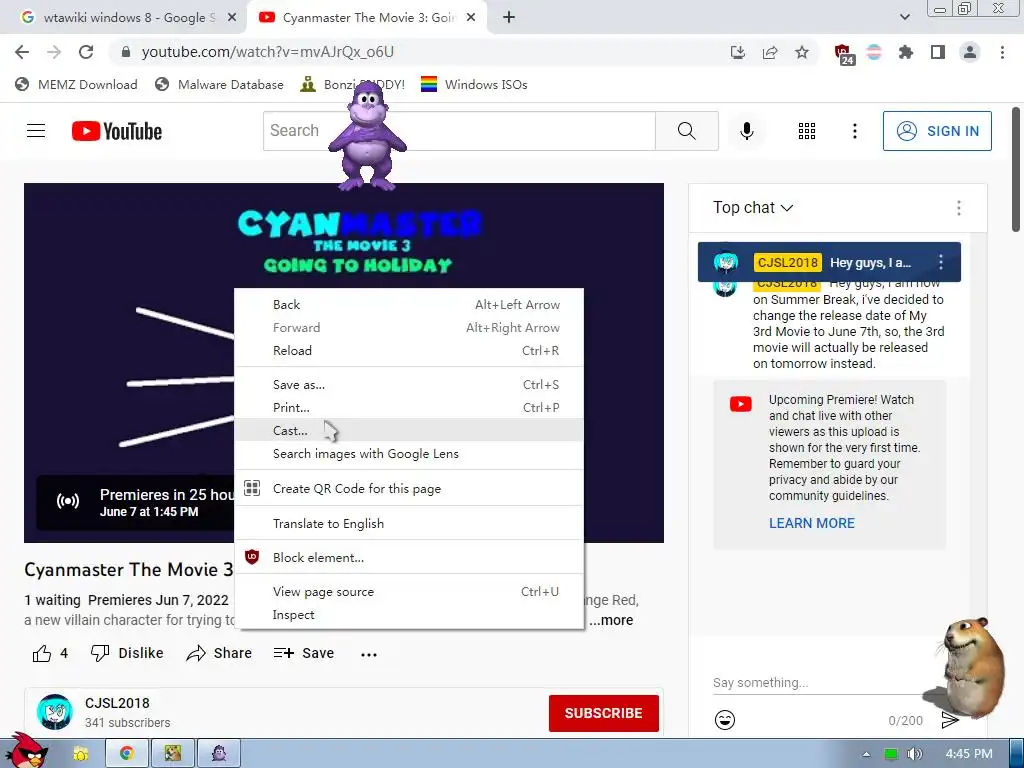1024x768 pixels.
Task: Select Search images with Google Lens
Action: click(409, 454)
